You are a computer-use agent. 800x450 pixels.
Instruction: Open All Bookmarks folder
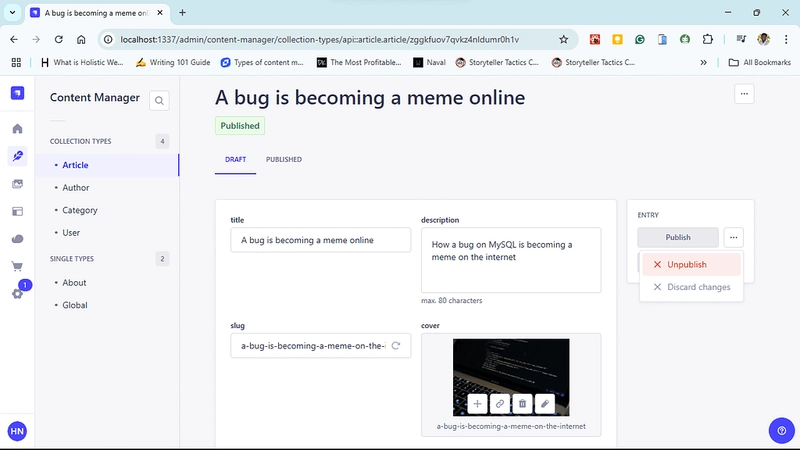point(760,62)
